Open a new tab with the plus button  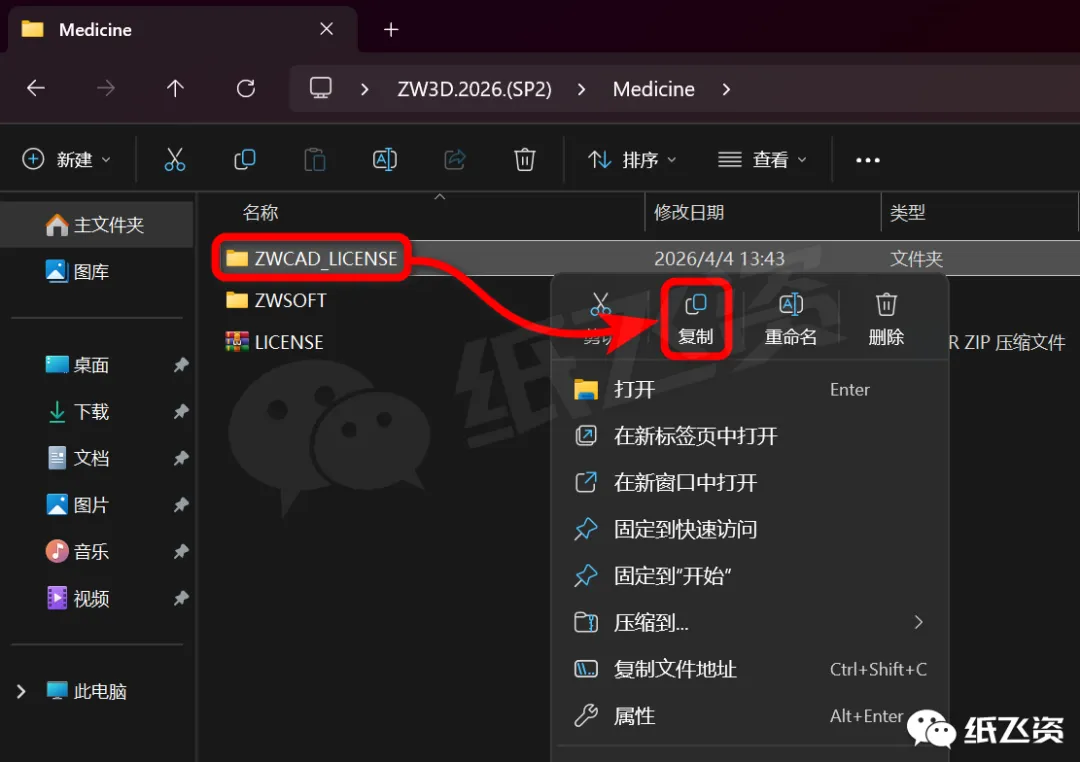click(391, 30)
